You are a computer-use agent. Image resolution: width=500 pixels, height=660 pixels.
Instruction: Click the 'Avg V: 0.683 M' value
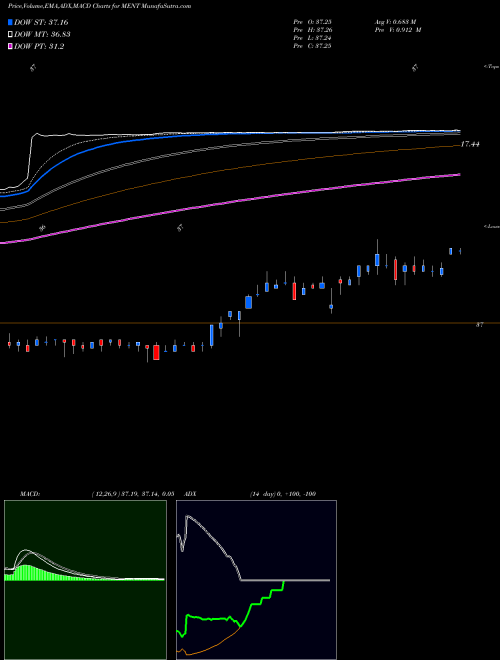click(395, 22)
